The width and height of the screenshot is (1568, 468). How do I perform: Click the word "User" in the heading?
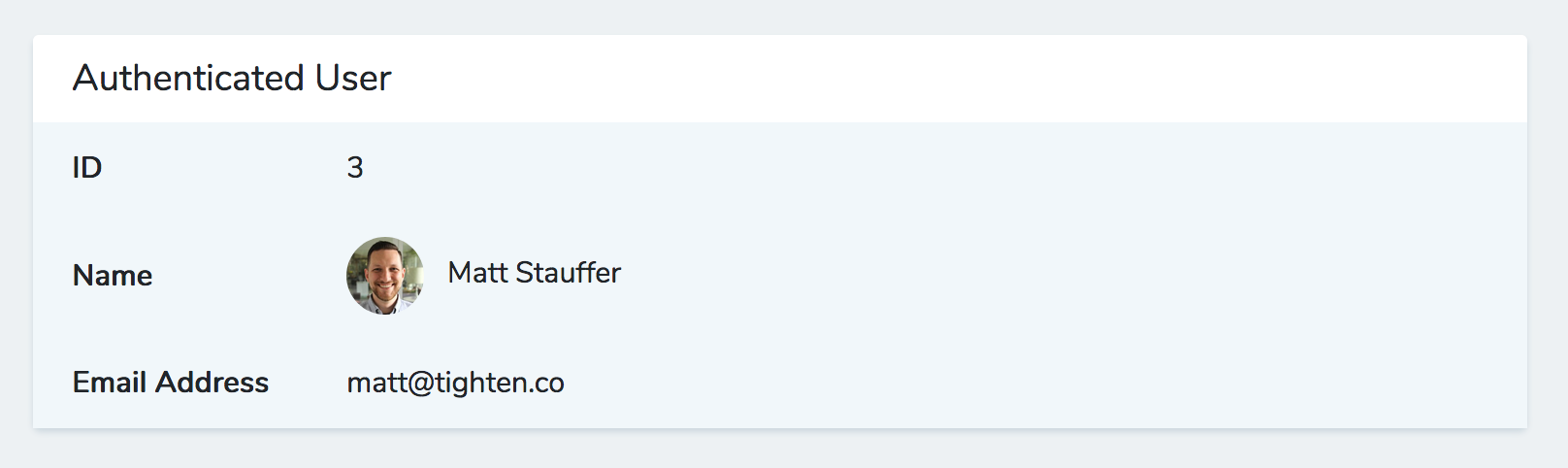coord(353,78)
